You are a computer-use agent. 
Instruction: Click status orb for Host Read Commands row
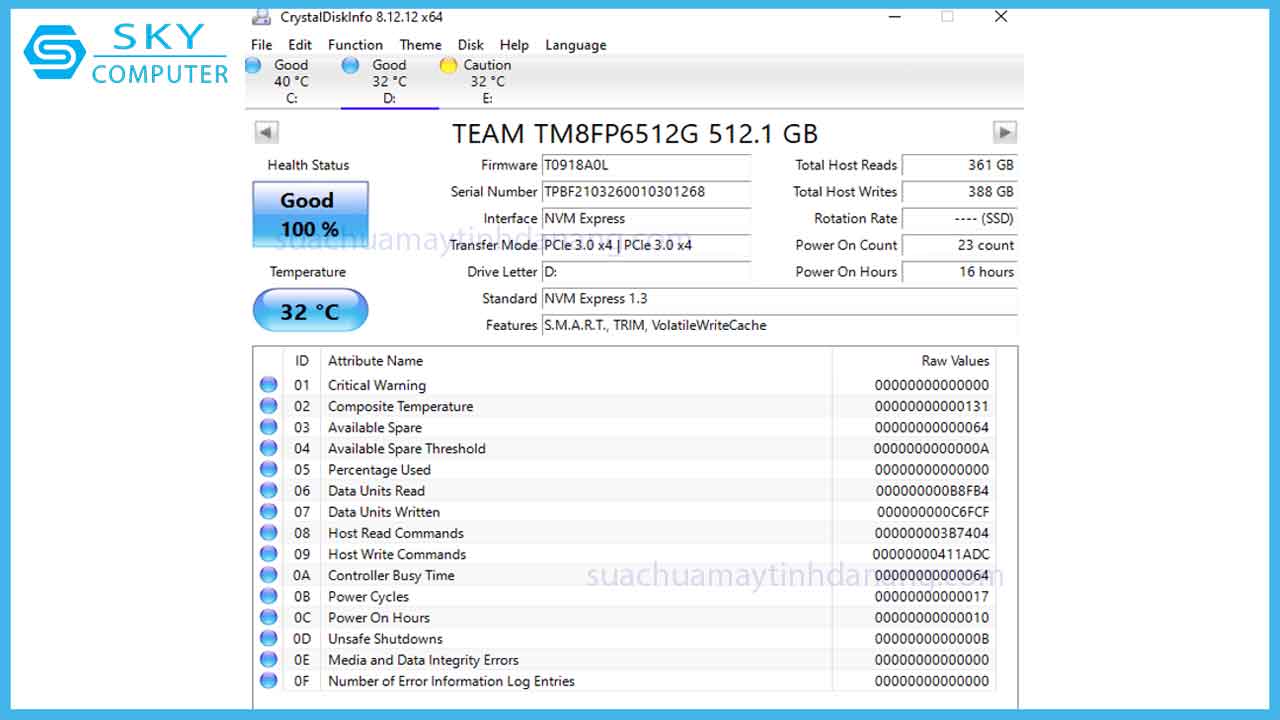point(269,533)
